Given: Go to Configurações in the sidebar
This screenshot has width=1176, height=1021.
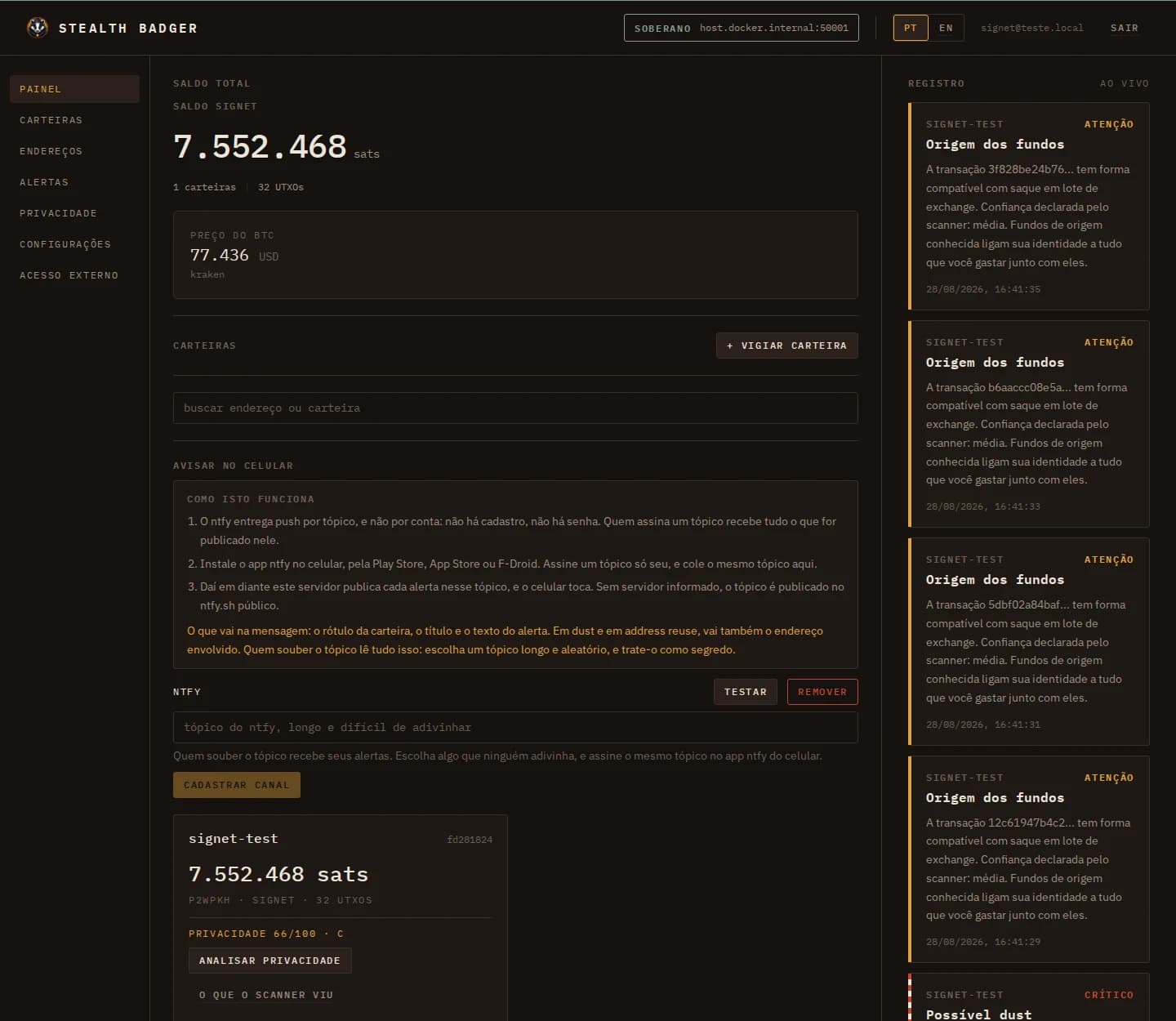Looking at the screenshot, I should tap(74, 244).
